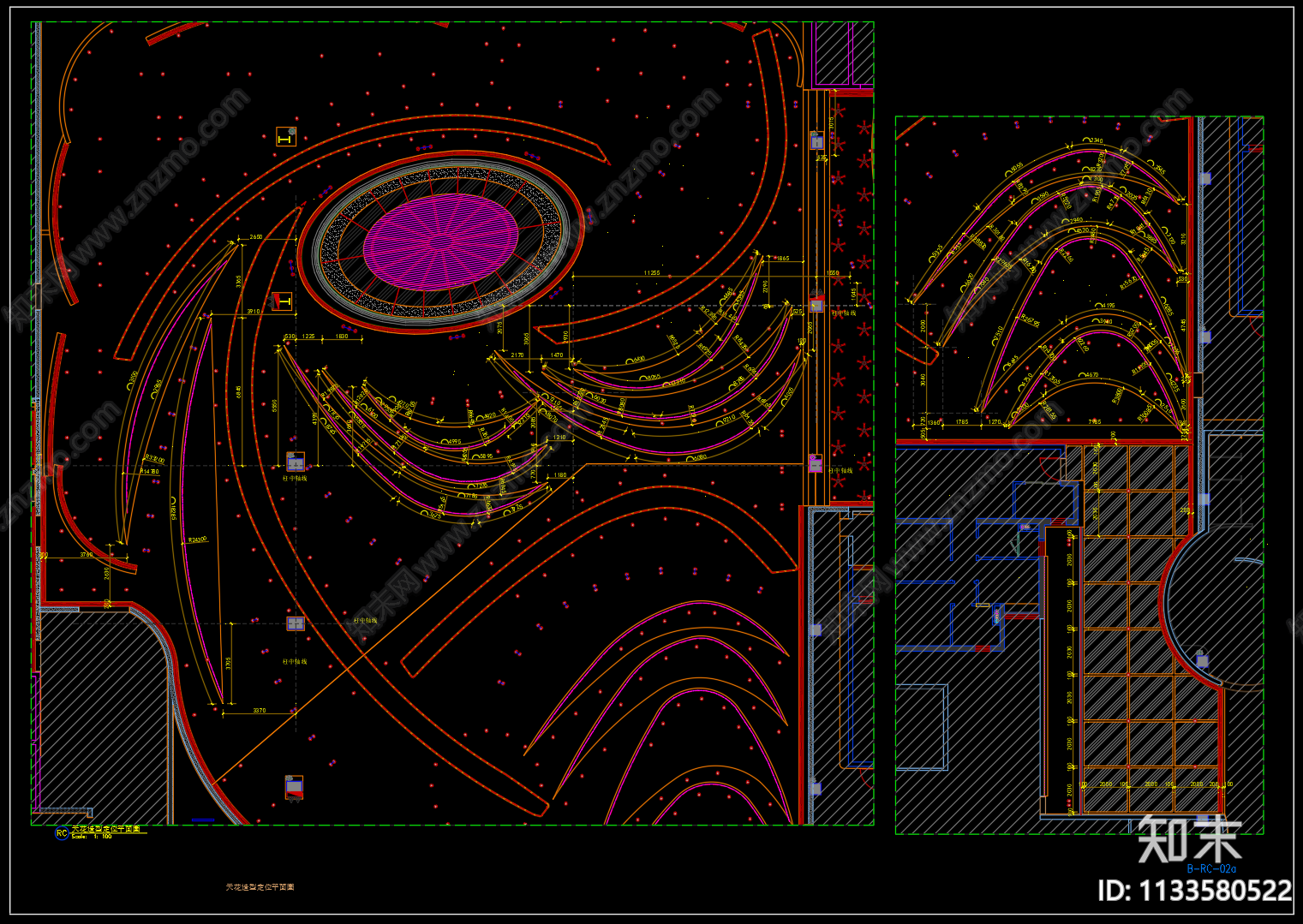Select the I-beam symbol above the ellipse
This screenshot has height=924, width=1303.
click(286, 137)
